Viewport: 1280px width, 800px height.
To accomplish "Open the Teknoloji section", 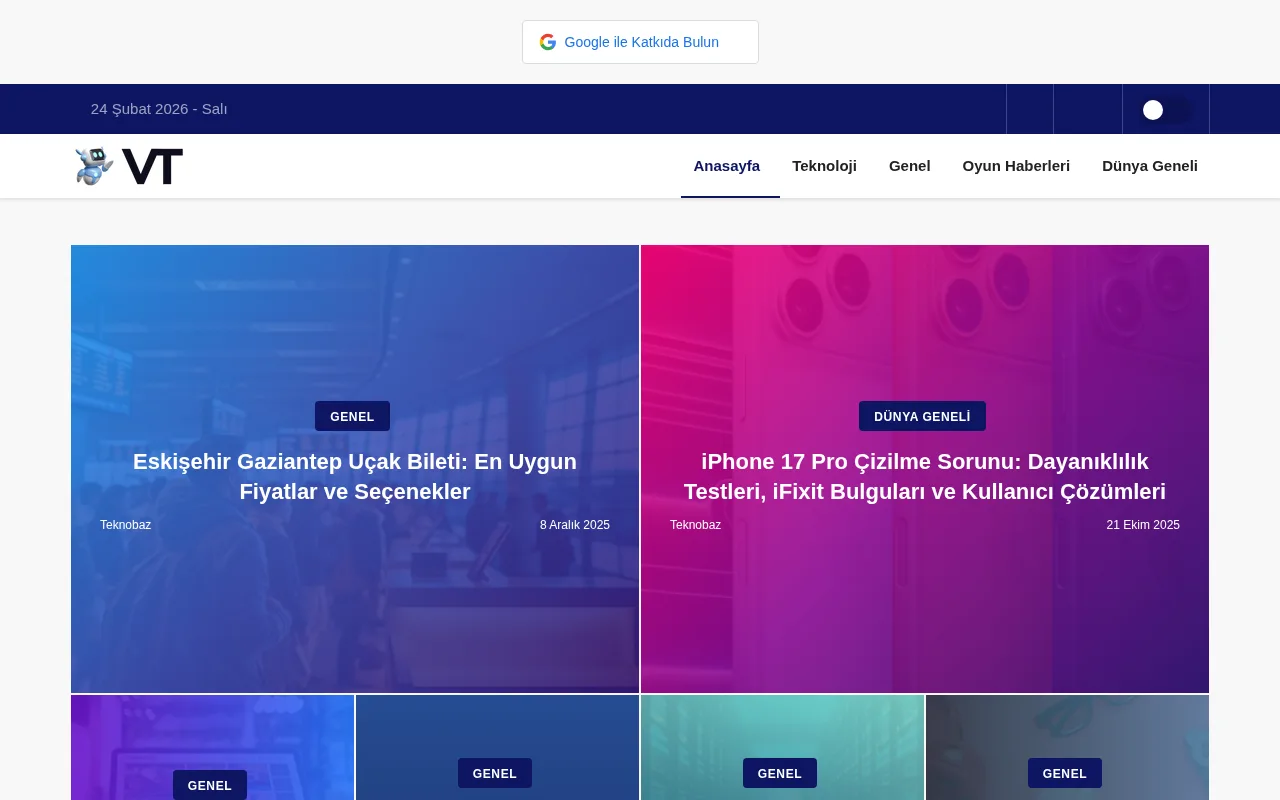I will click(x=824, y=166).
